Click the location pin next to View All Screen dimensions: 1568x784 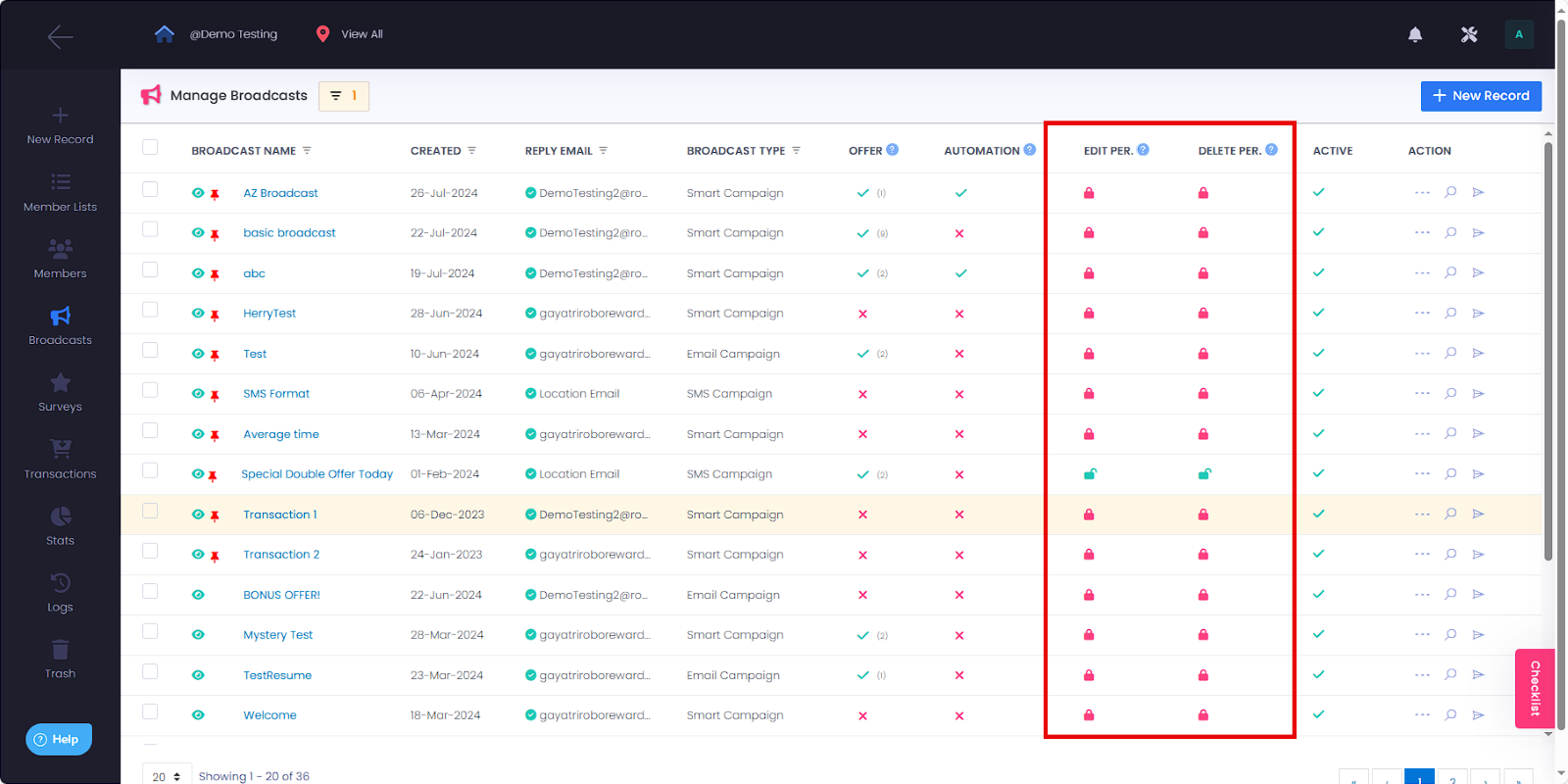pos(322,33)
